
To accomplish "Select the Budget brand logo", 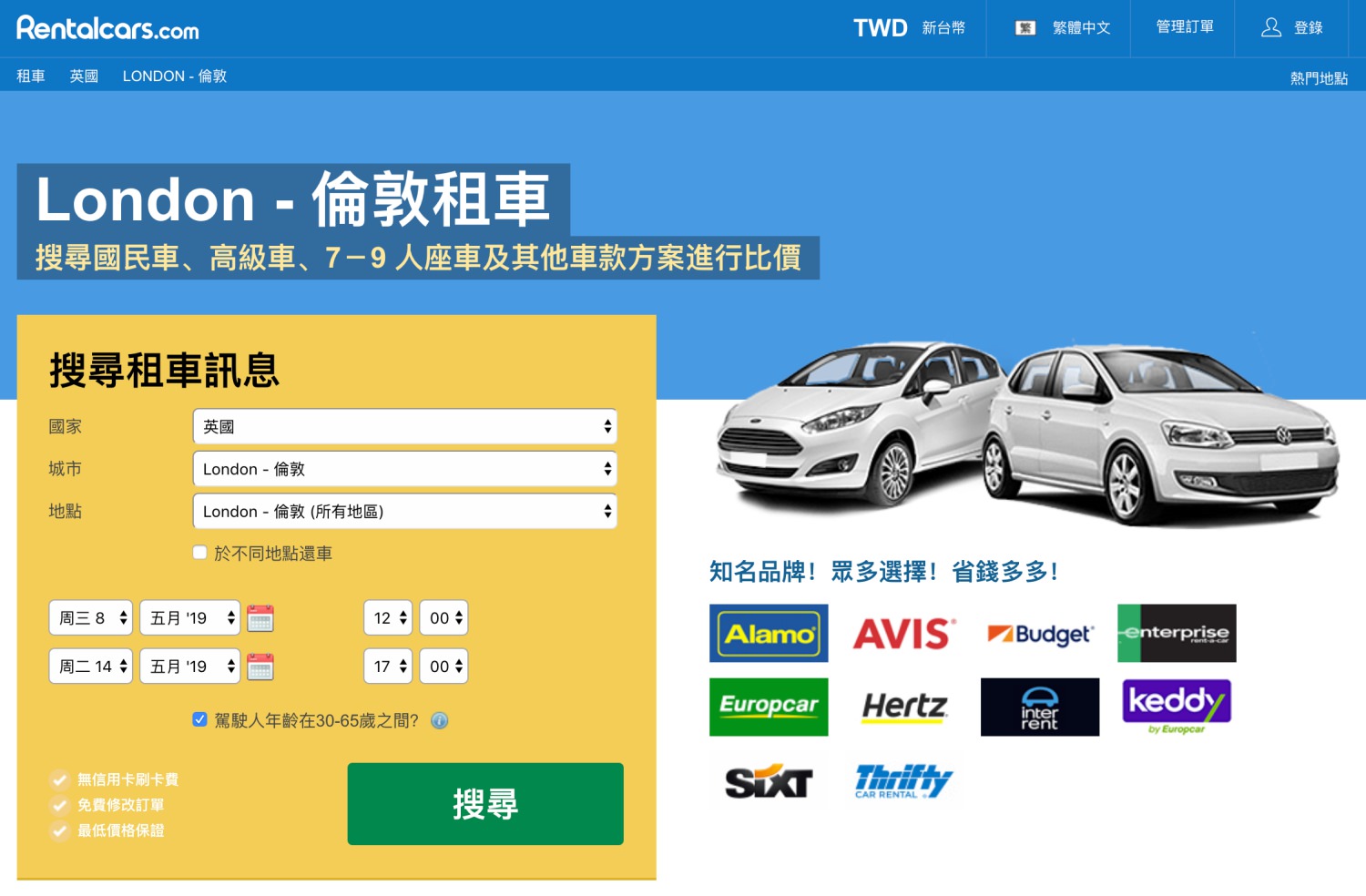I will 1040,634.
